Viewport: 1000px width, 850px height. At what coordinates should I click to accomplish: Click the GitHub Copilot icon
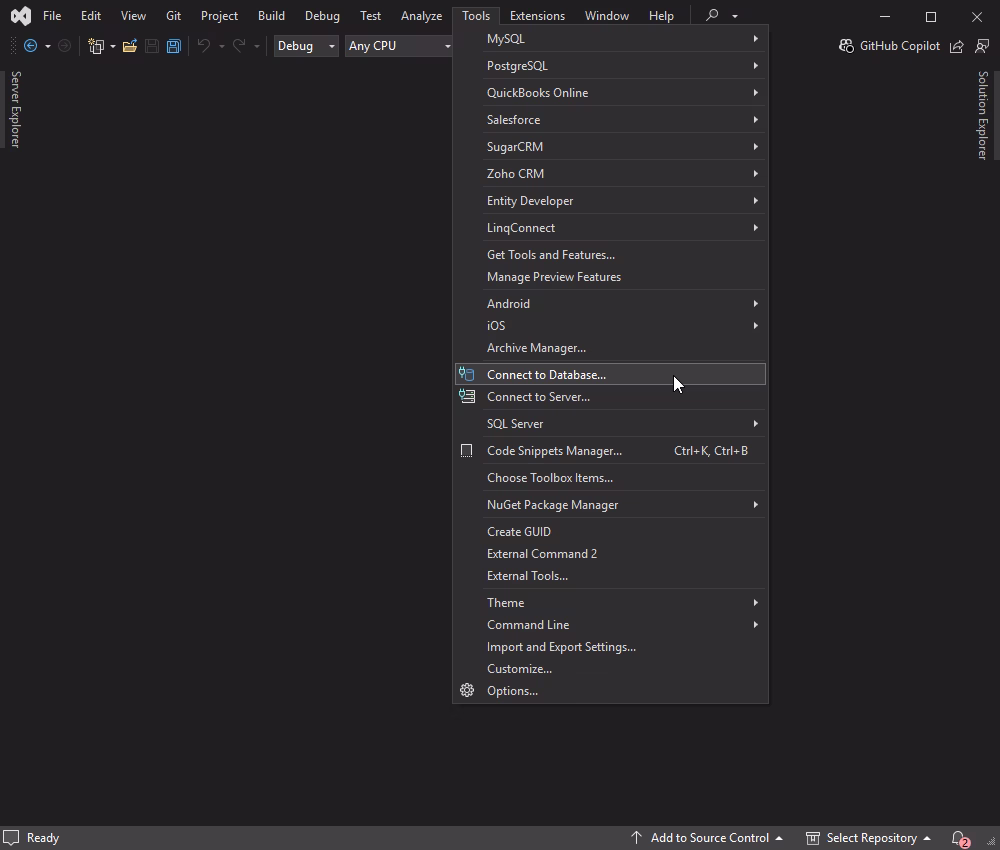point(846,46)
